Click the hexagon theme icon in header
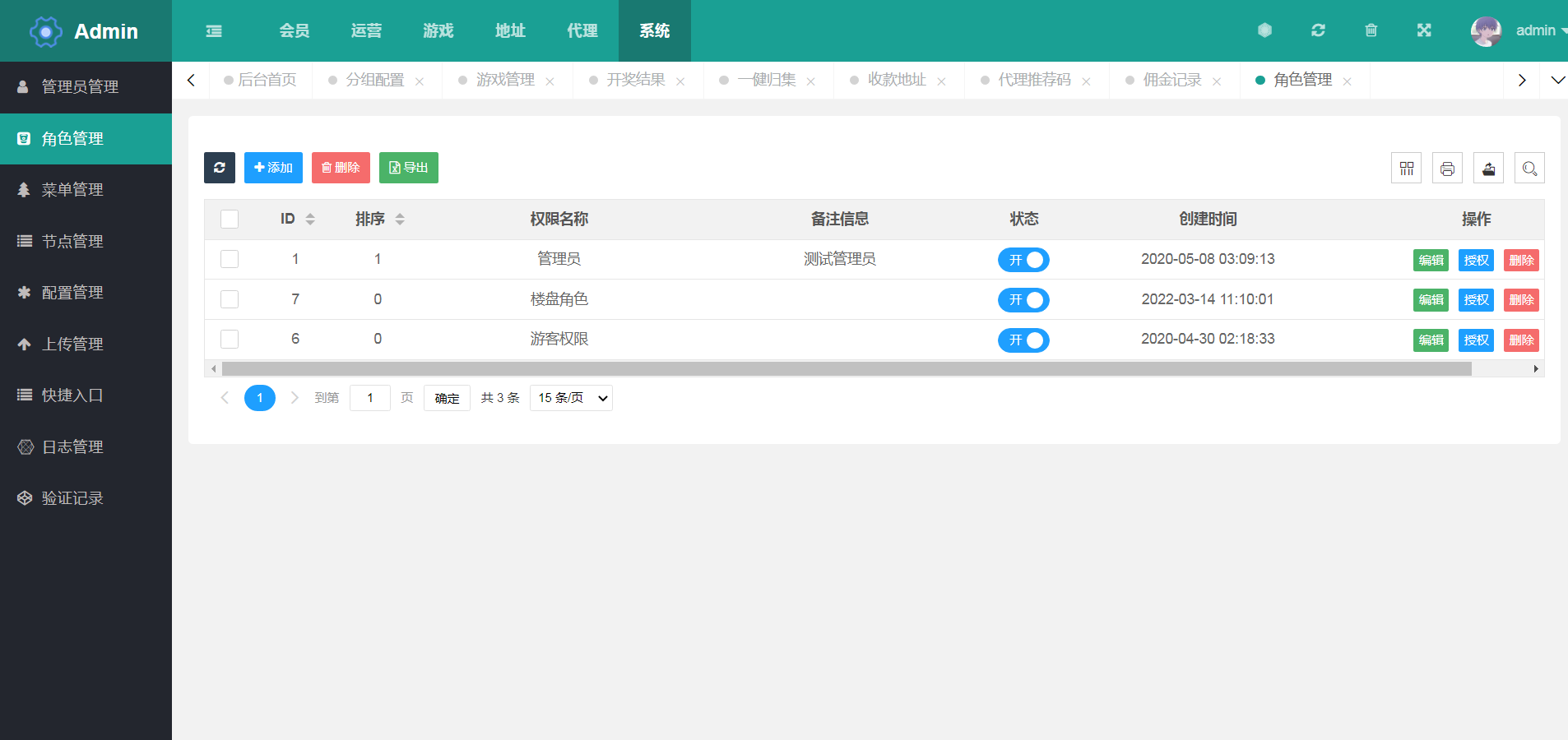The image size is (1568, 740). (x=1265, y=30)
